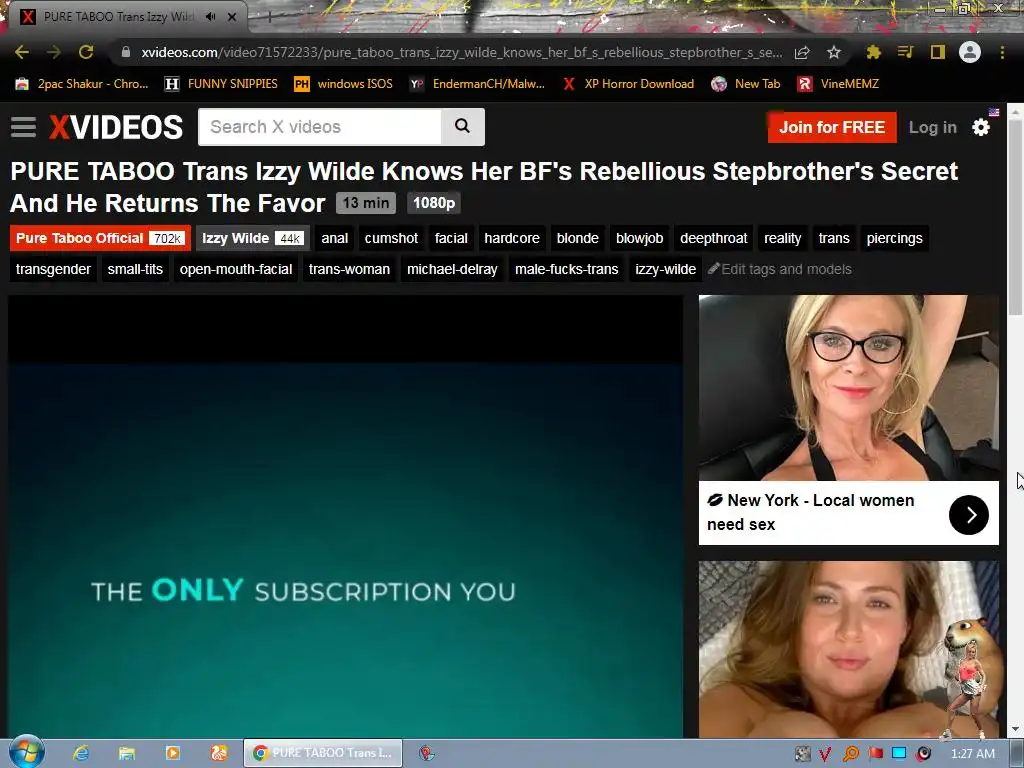Click the scrollbar up arrow

[x=1015, y=111]
